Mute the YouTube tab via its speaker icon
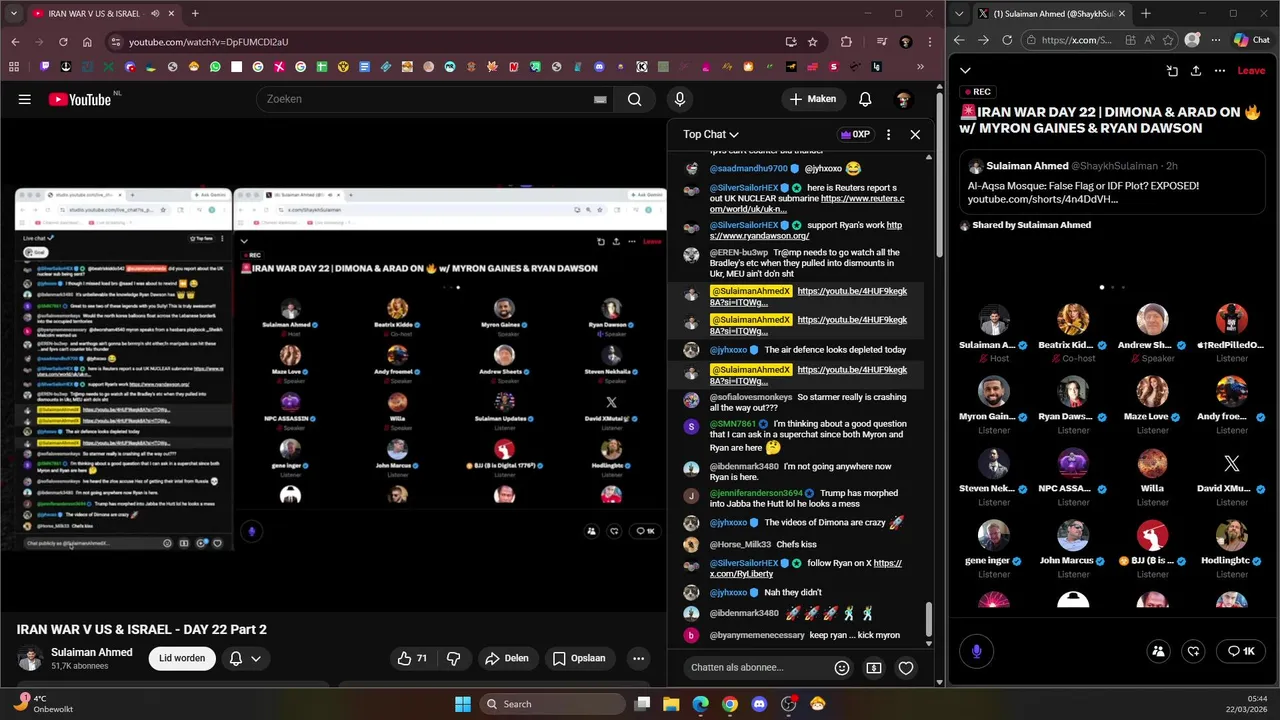The width and height of the screenshot is (1280, 720). click(155, 13)
